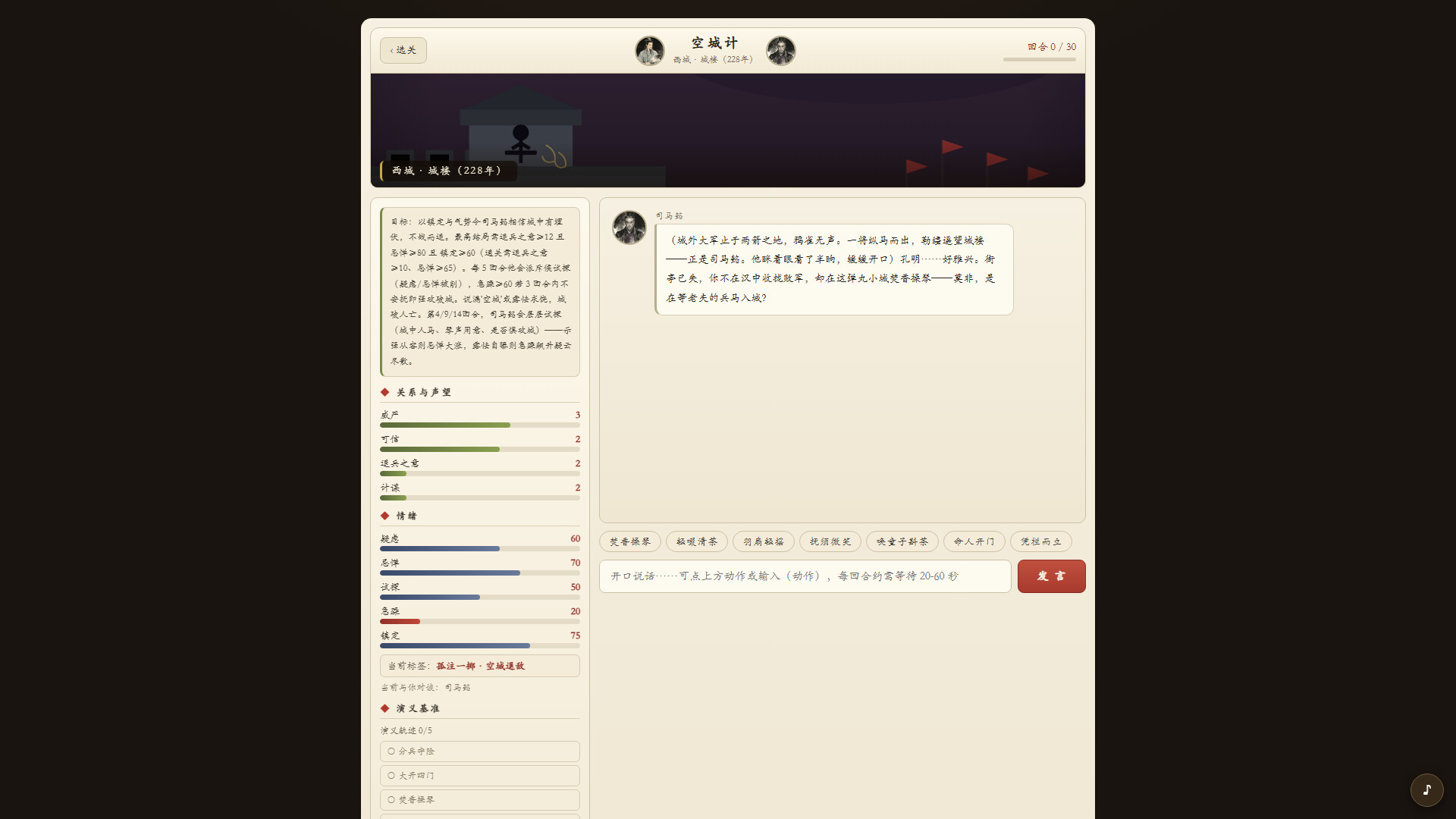Viewport: 1456px width, 819px height.
Task: Choose the 凭栏而立 action chip
Action: (1041, 541)
